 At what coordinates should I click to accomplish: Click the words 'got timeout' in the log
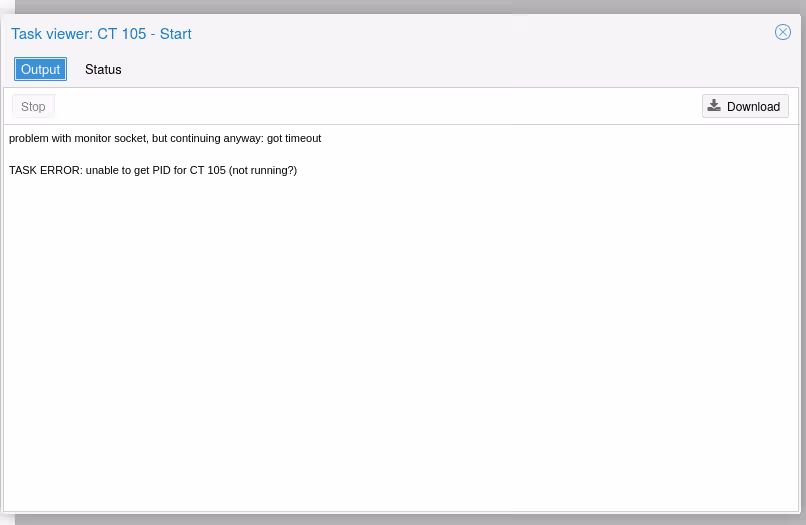(x=294, y=138)
